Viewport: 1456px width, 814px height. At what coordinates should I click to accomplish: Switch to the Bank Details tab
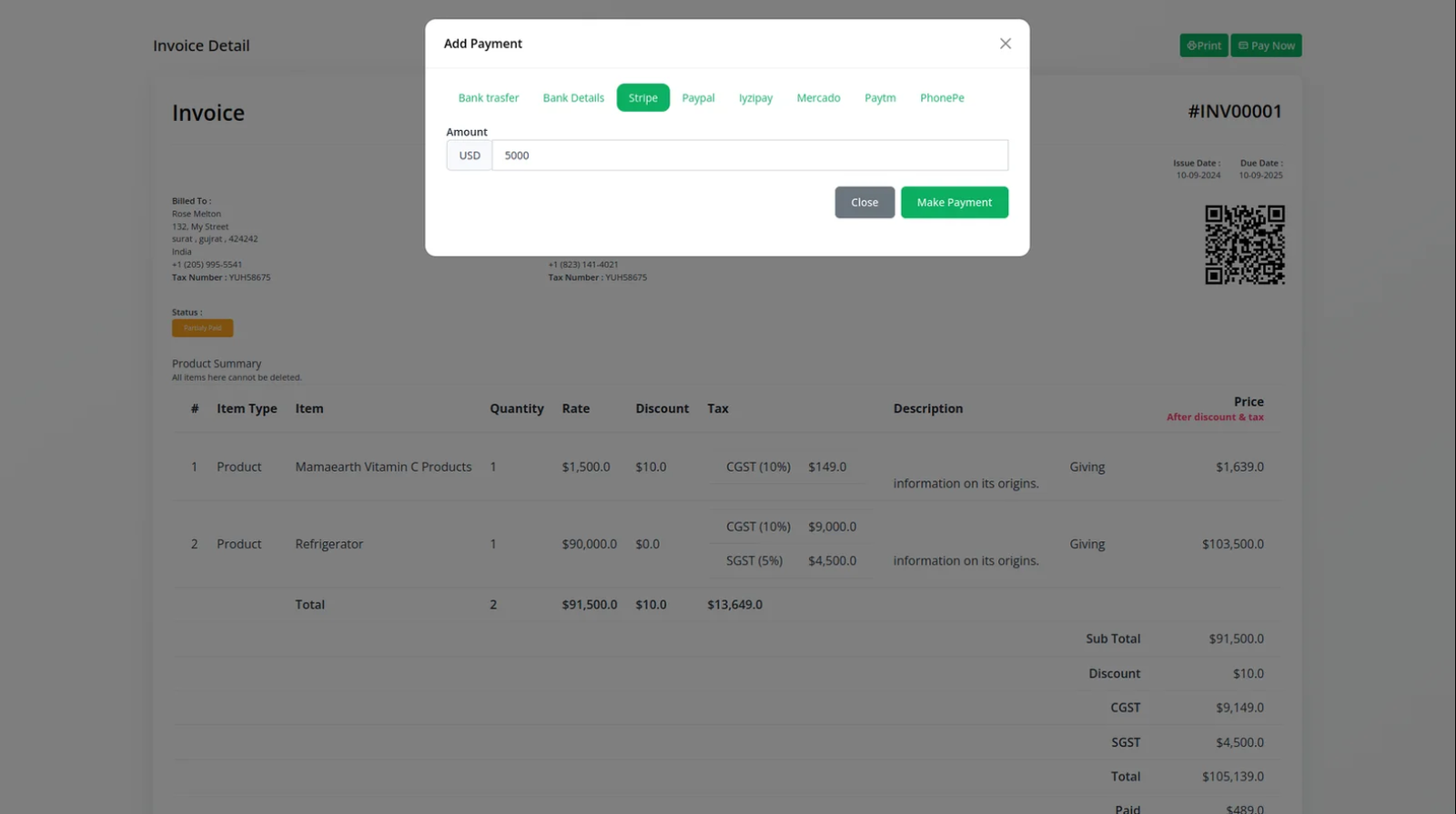tap(573, 97)
